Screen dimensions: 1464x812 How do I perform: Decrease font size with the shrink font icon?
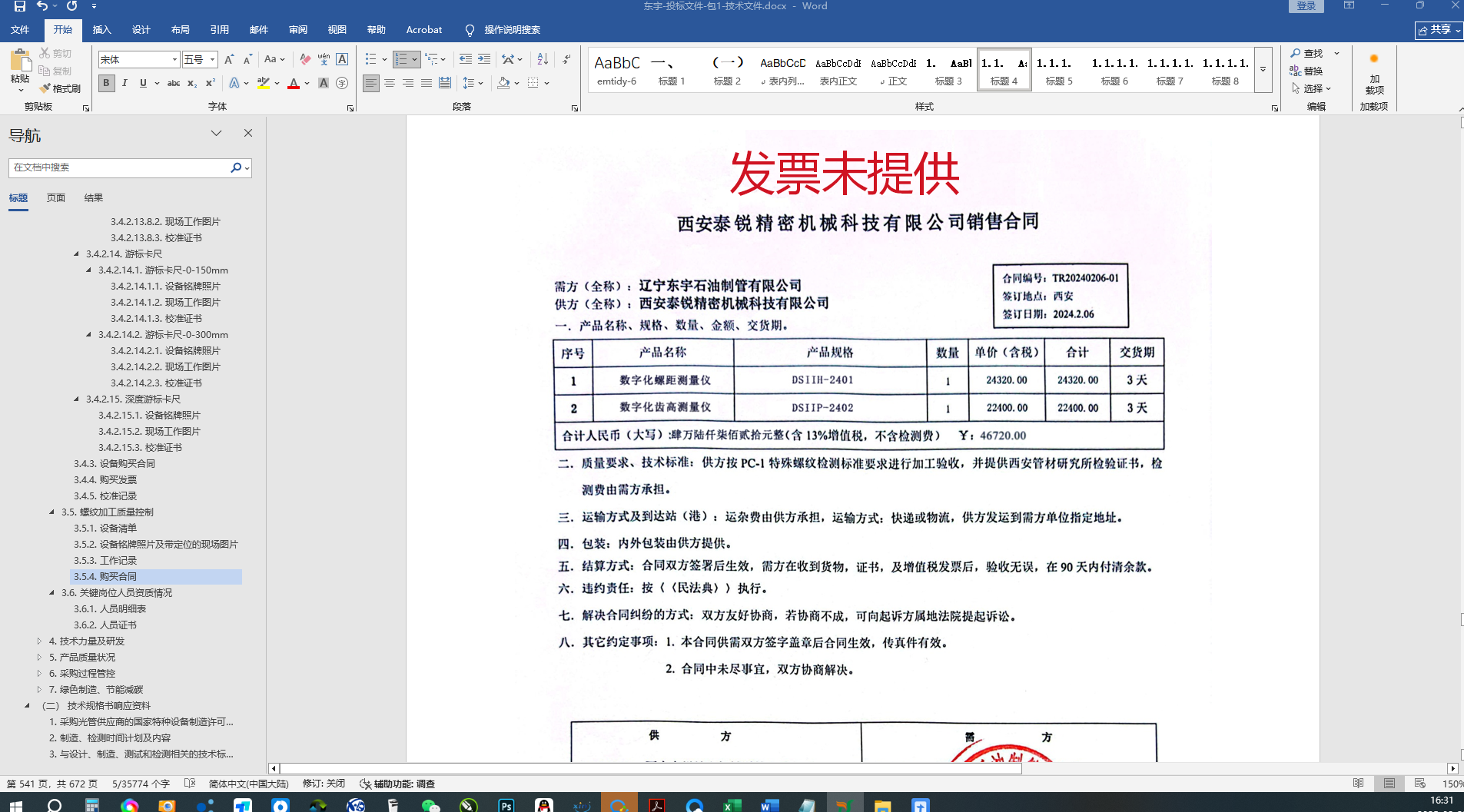click(247, 59)
